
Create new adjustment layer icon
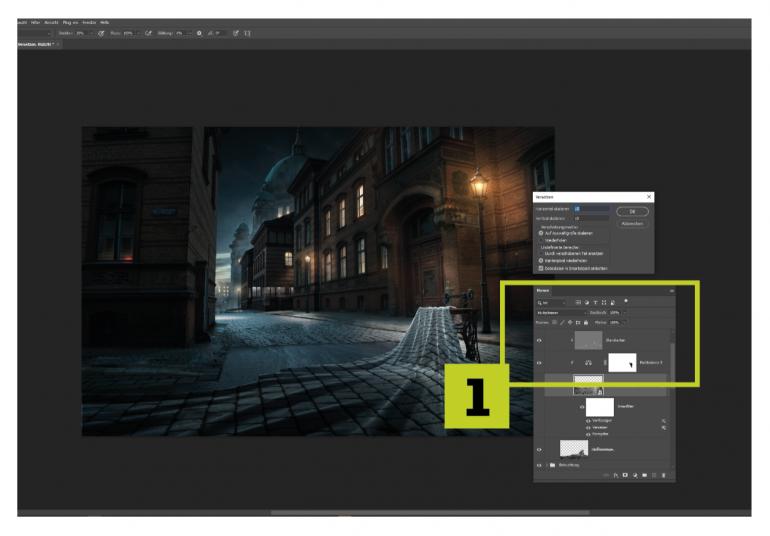click(635, 475)
